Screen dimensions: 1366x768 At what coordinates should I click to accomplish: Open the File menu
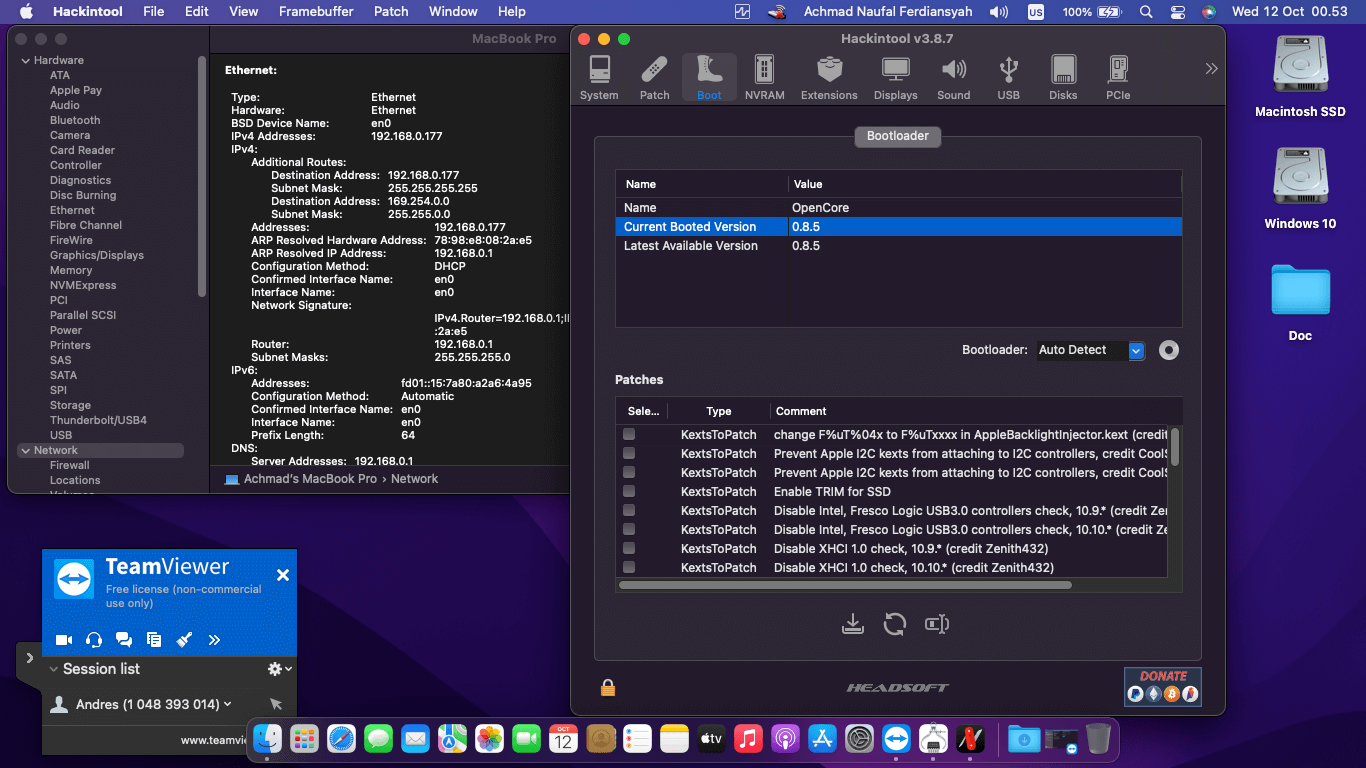pyautogui.click(x=153, y=12)
